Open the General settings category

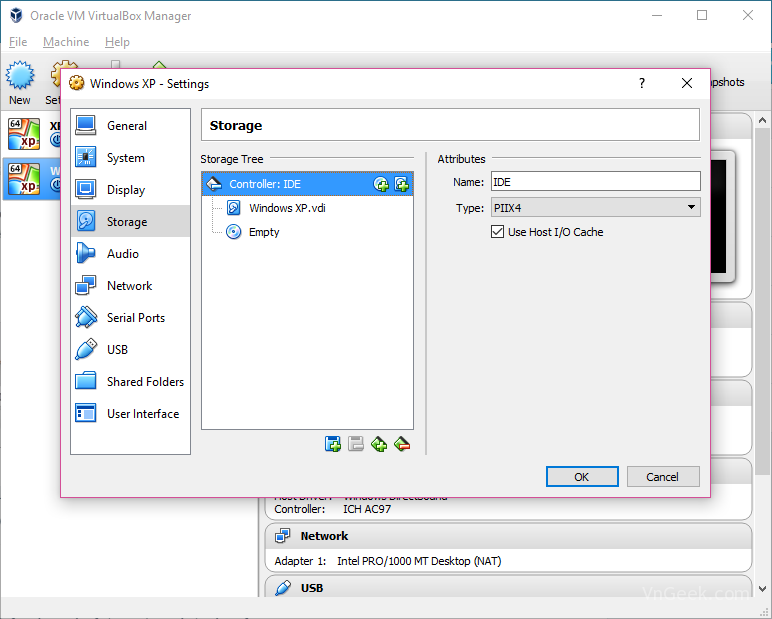coord(130,126)
